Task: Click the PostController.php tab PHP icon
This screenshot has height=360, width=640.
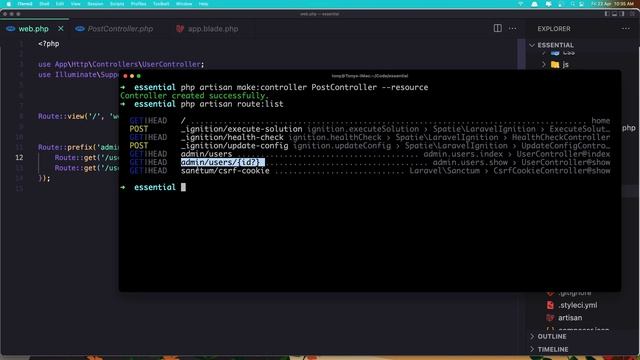Action: coord(80,29)
